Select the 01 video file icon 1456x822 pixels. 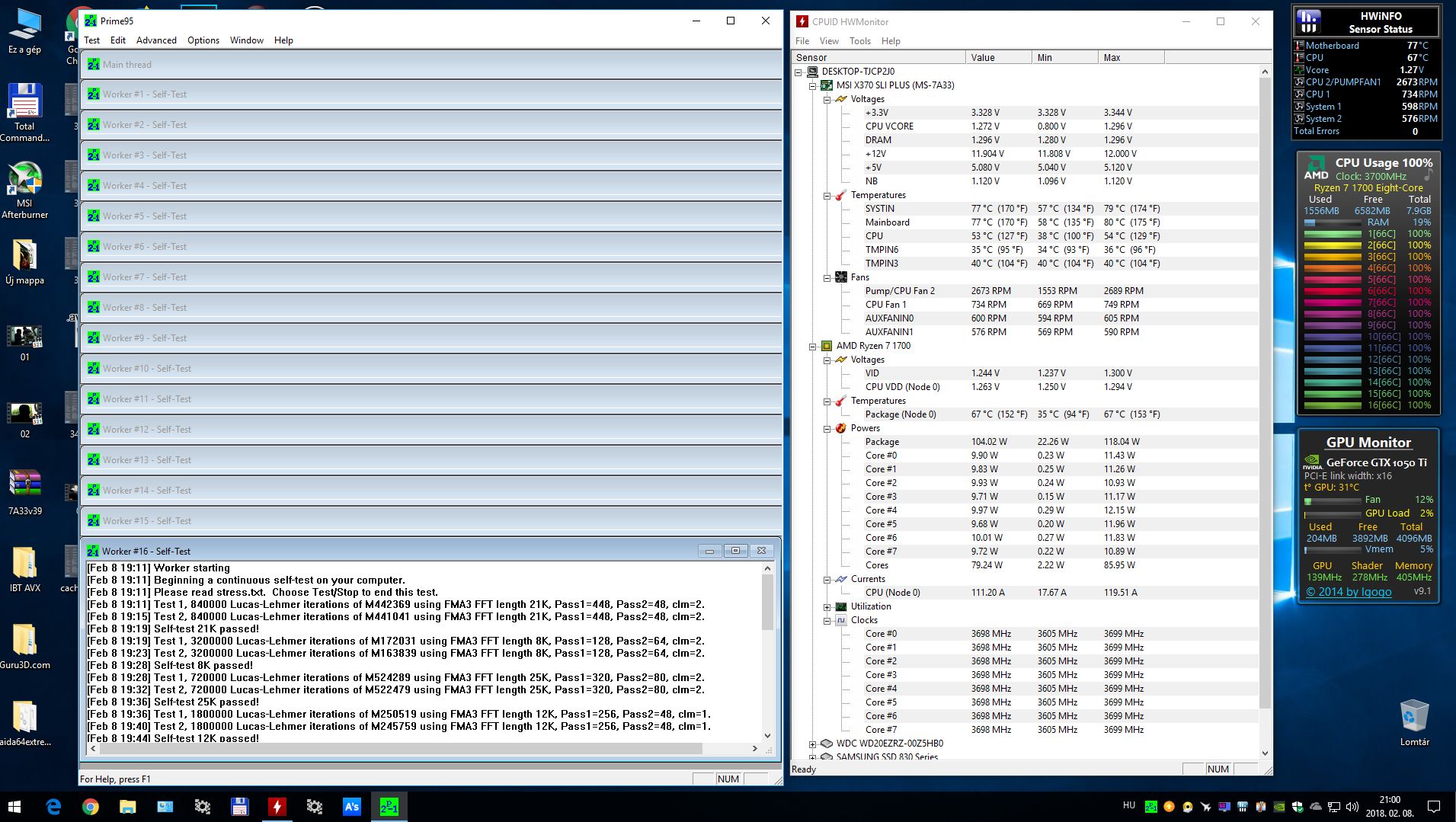[x=24, y=343]
